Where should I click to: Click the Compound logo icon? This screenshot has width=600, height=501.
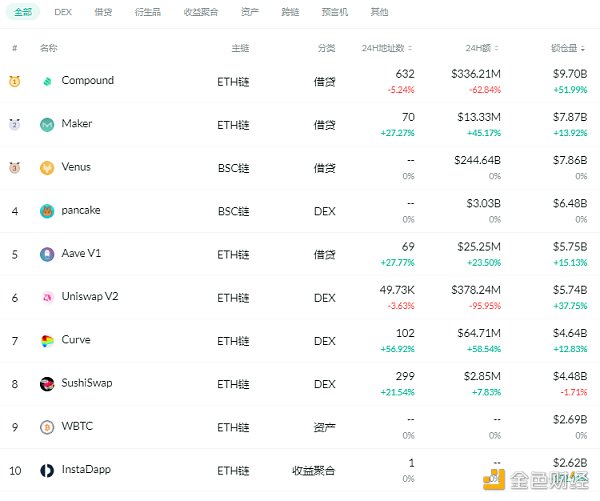click(x=47, y=81)
